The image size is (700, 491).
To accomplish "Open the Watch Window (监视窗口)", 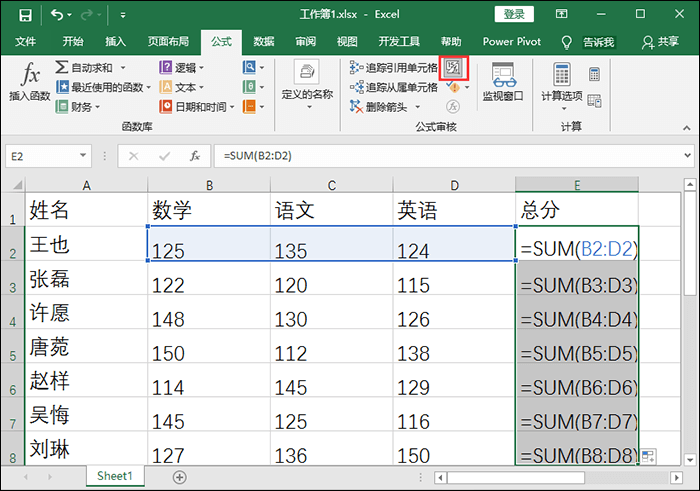I will coord(503,83).
